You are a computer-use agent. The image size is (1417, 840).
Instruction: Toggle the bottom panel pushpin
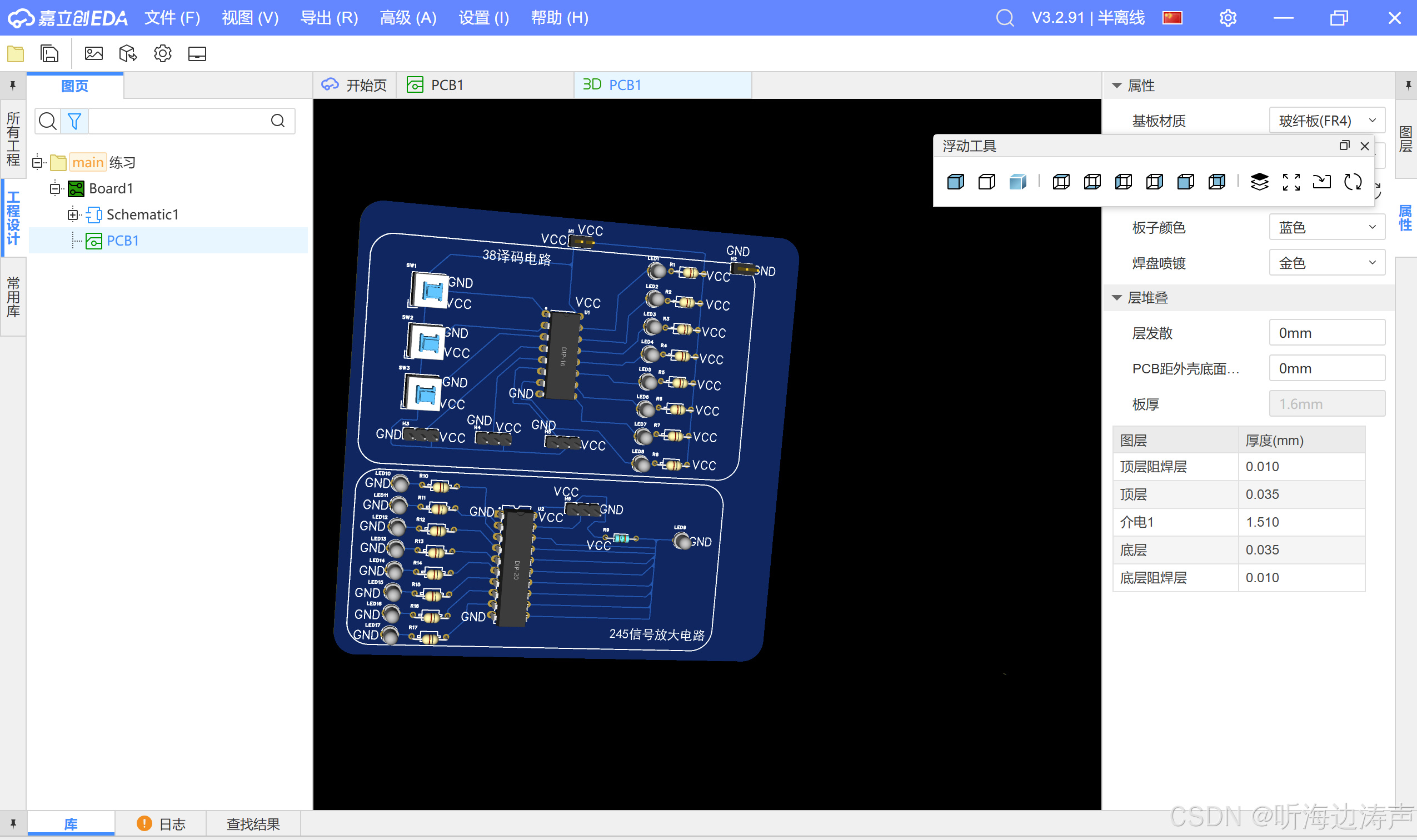(x=13, y=823)
